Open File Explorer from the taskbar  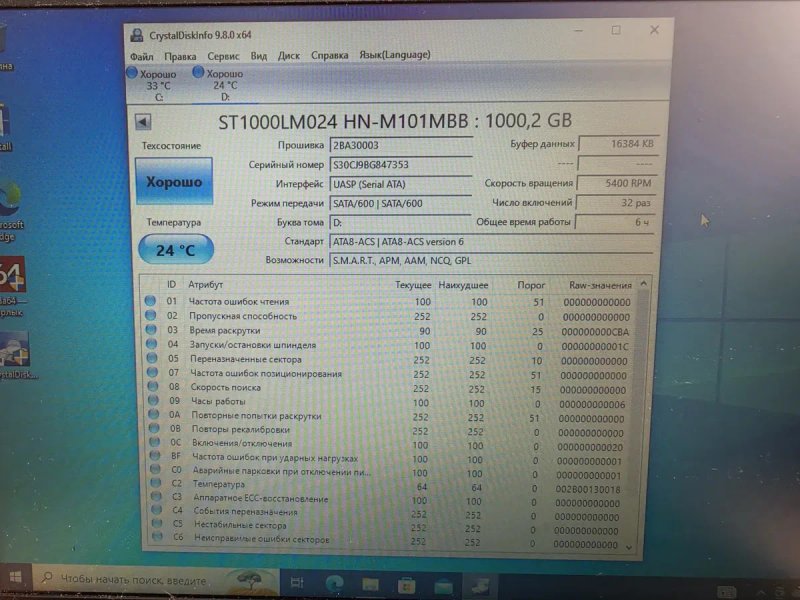coord(370,584)
